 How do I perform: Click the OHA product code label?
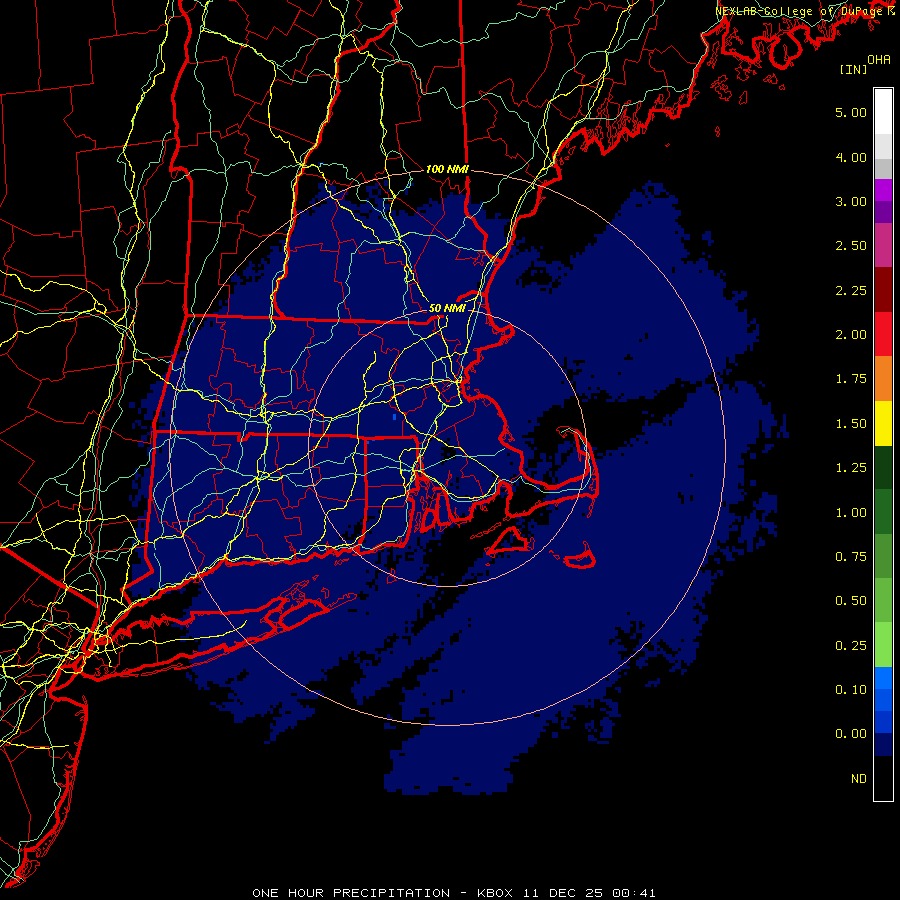[x=879, y=60]
